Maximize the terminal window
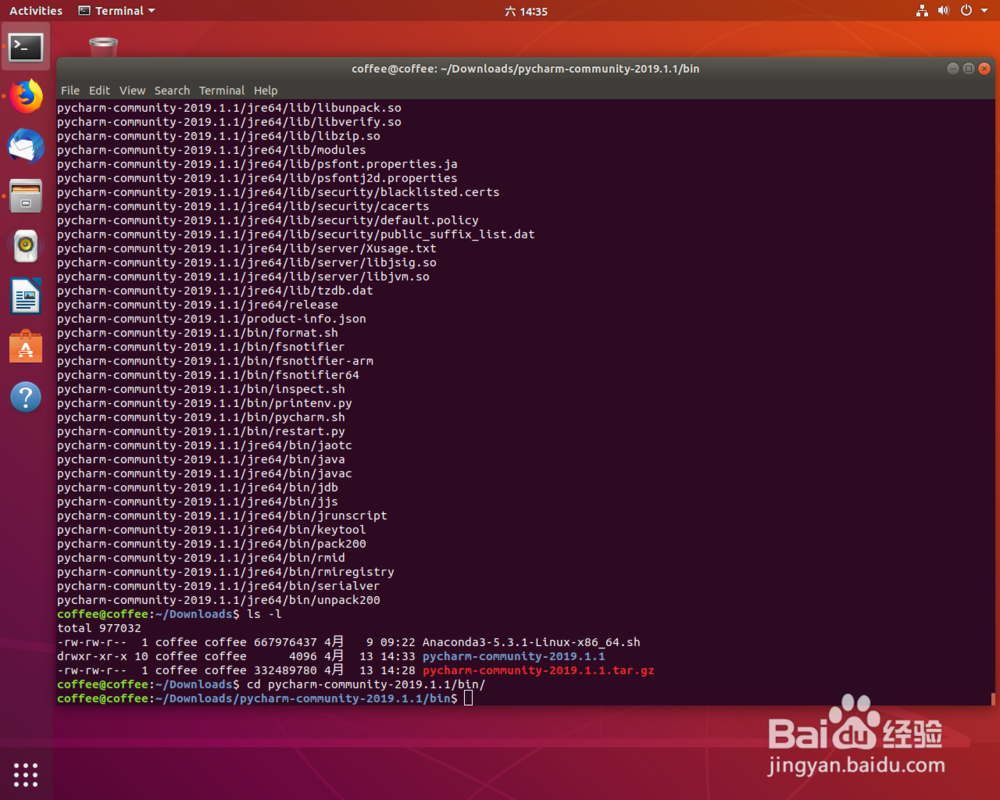1000x800 pixels. [x=968, y=68]
